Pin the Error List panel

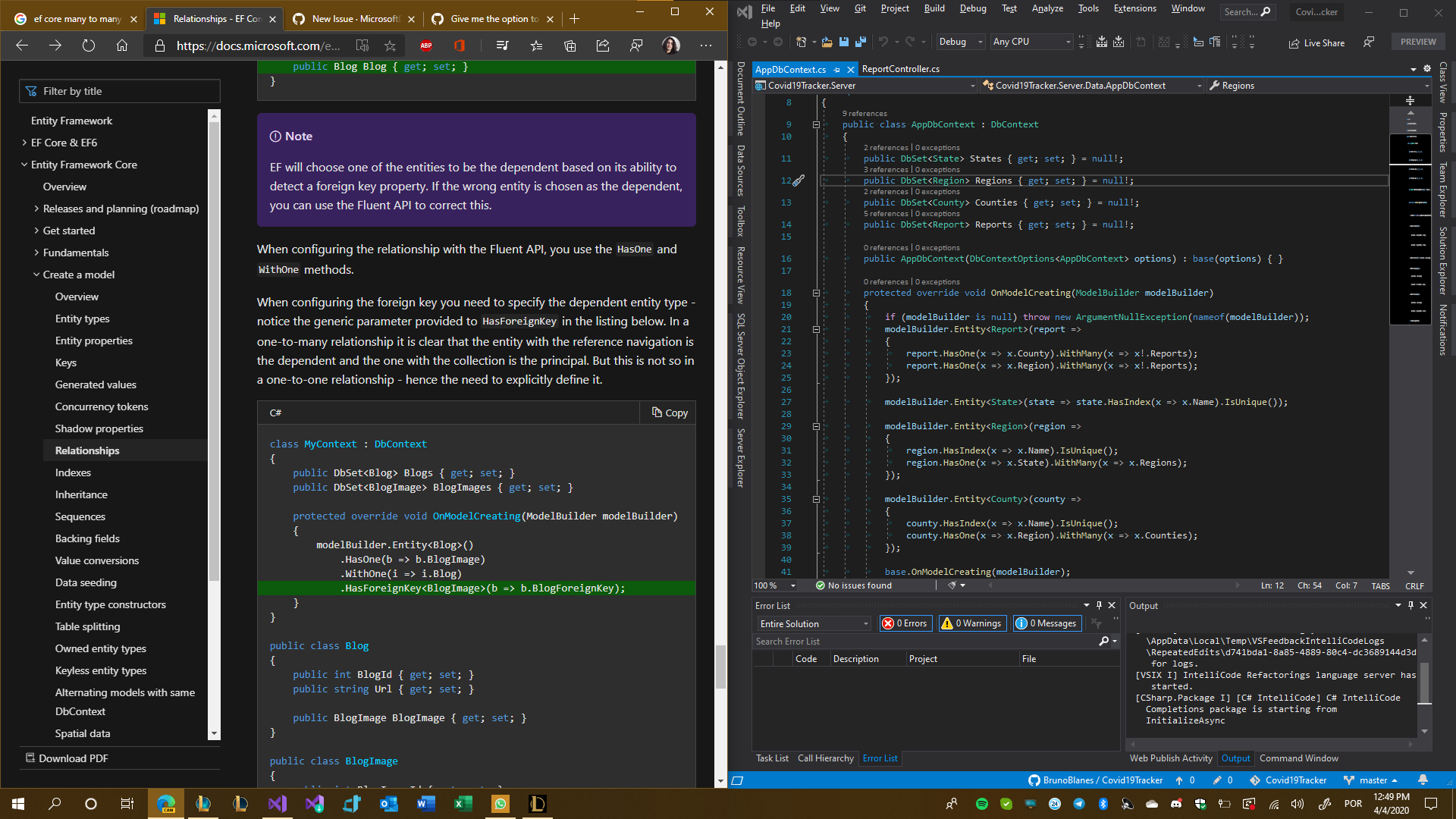(1099, 605)
